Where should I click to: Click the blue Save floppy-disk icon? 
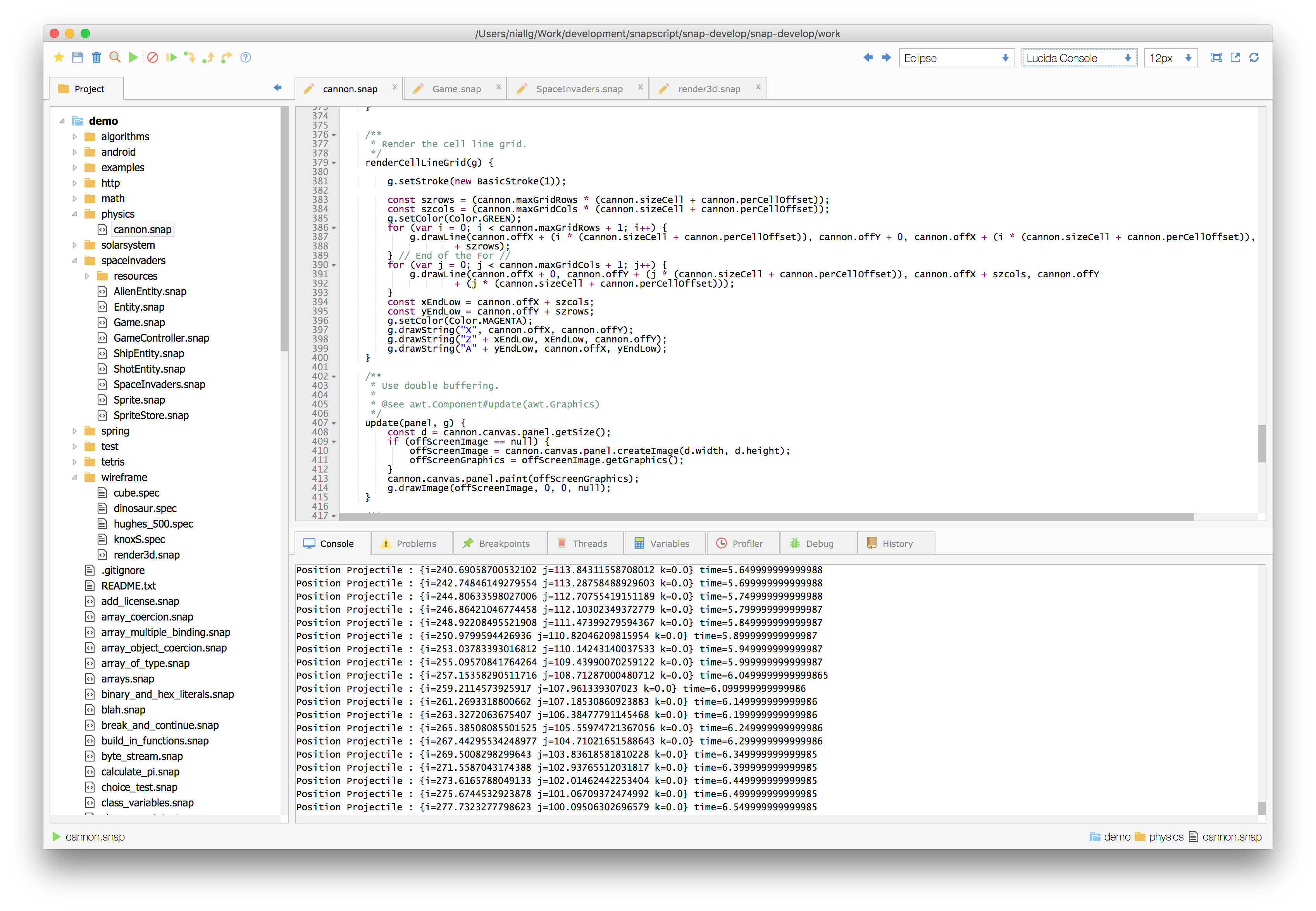[78, 58]
